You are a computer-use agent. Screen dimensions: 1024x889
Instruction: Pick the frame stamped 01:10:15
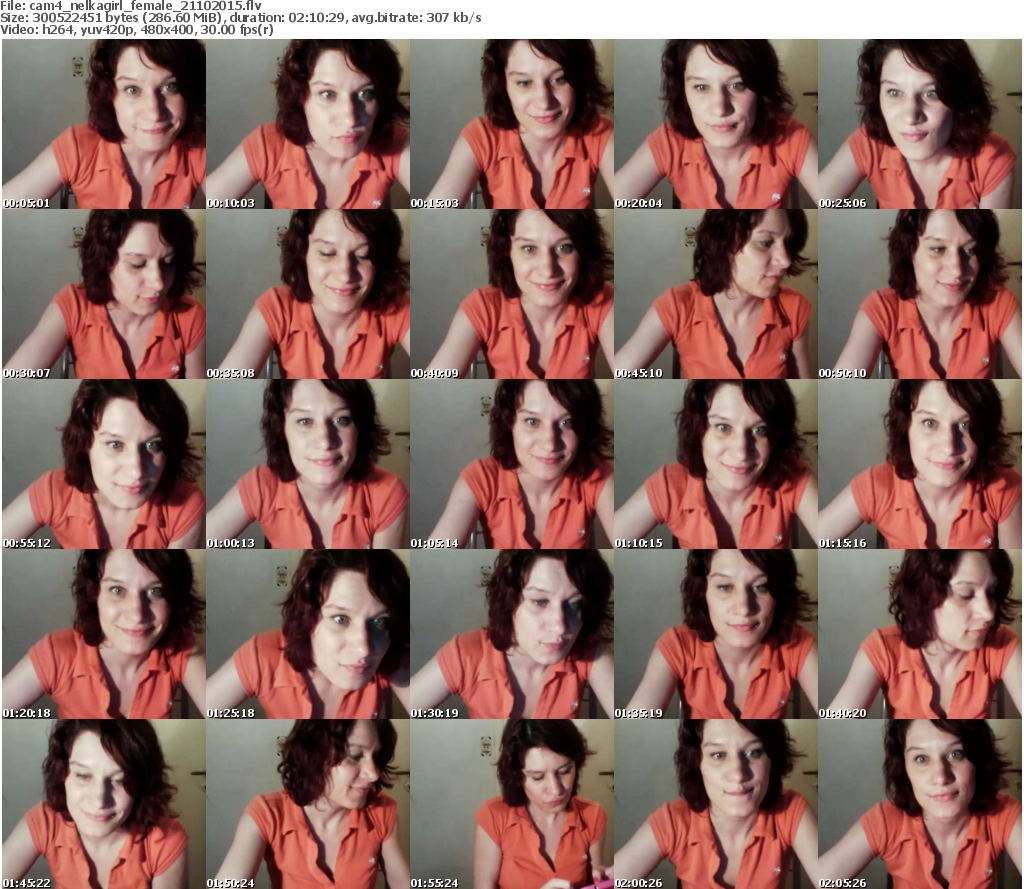point(716,464)
